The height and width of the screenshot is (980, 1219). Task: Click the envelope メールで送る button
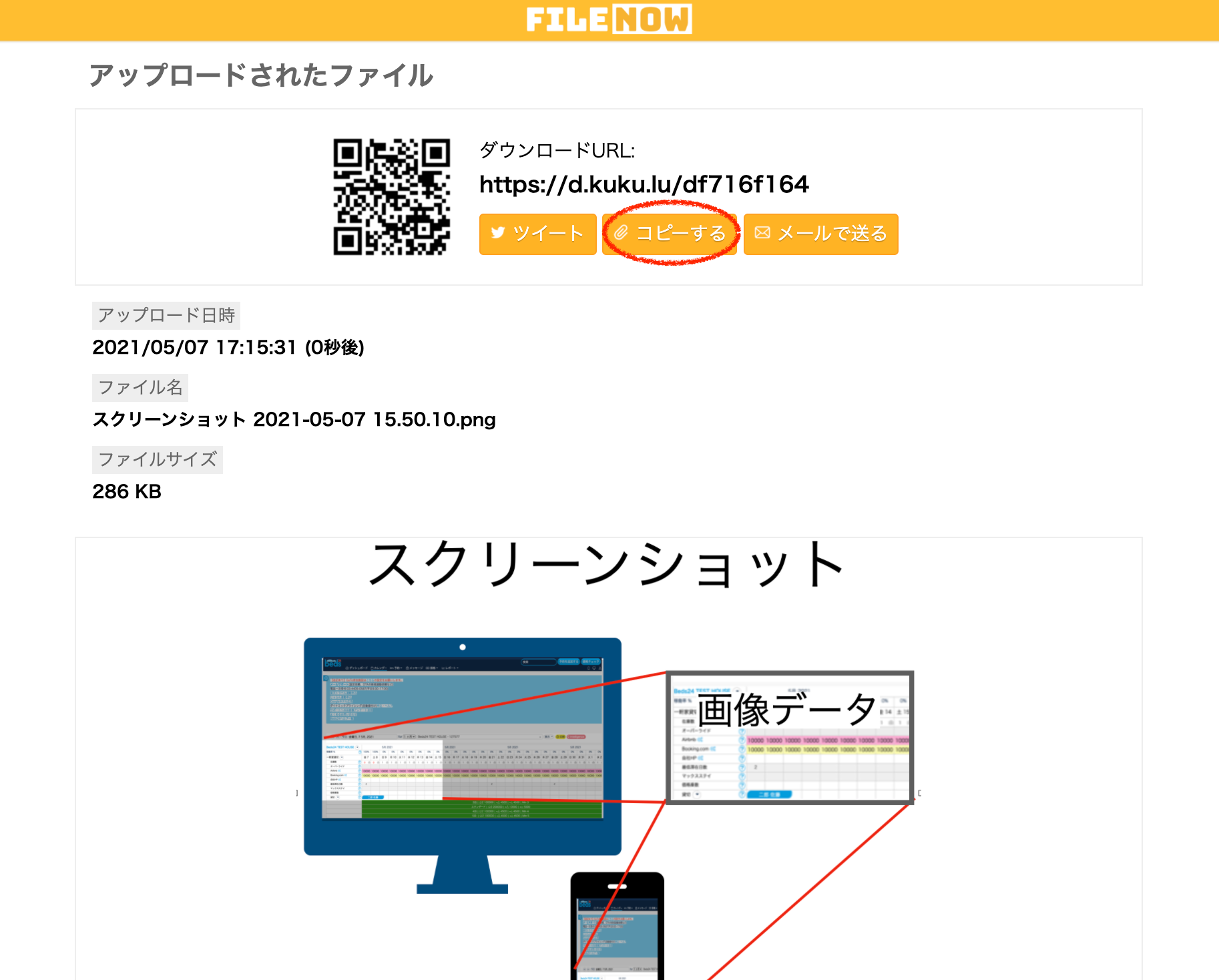click(820, 234)
